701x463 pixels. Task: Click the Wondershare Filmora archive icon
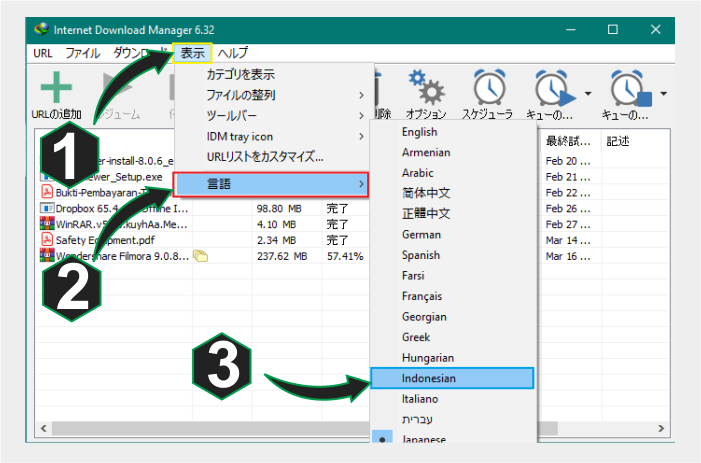(x=47, y=255)
